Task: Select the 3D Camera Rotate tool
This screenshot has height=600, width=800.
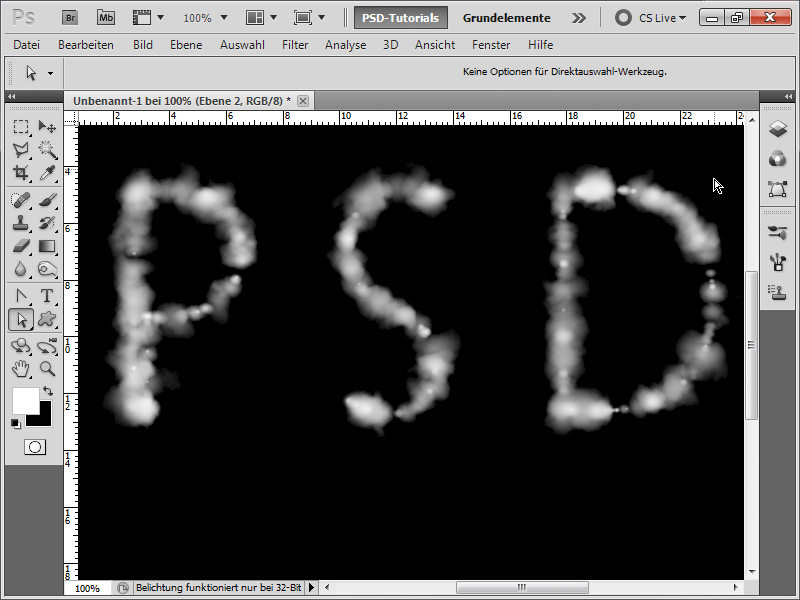Action: click(x=47, y=346)
